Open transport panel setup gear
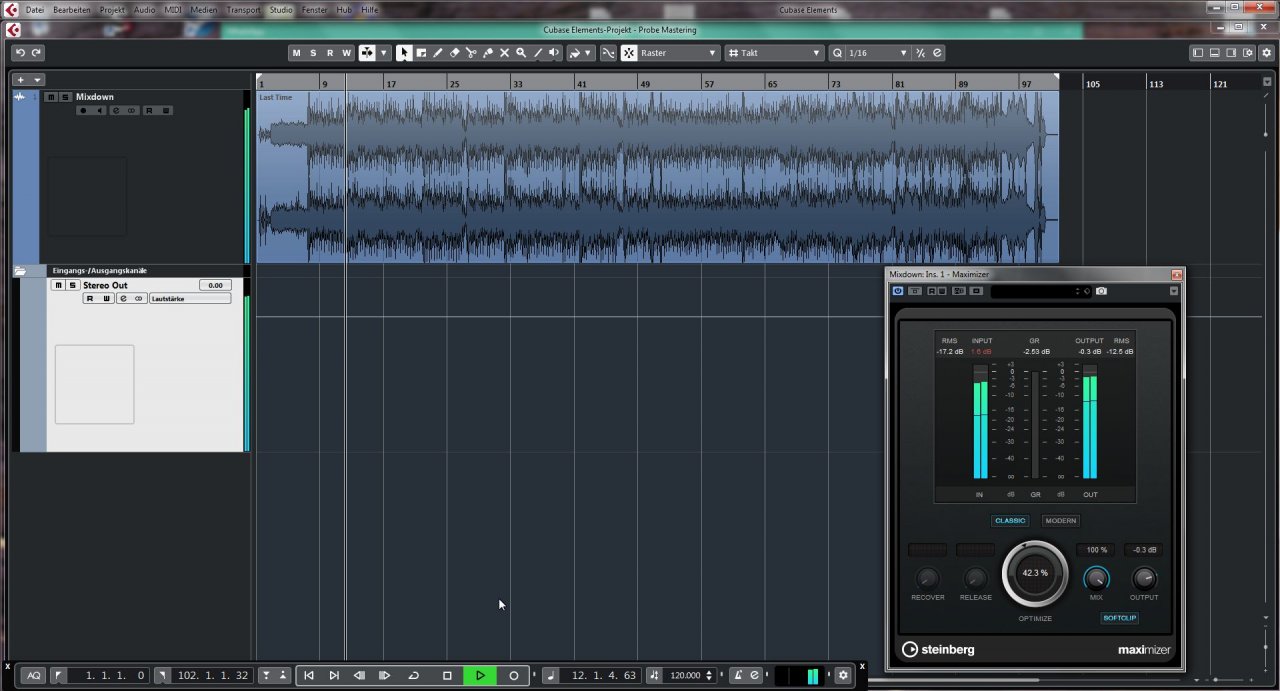Image resolution: width=1280 pixels, height=691 pixels. pyautogui.click(x=843, y=676)
